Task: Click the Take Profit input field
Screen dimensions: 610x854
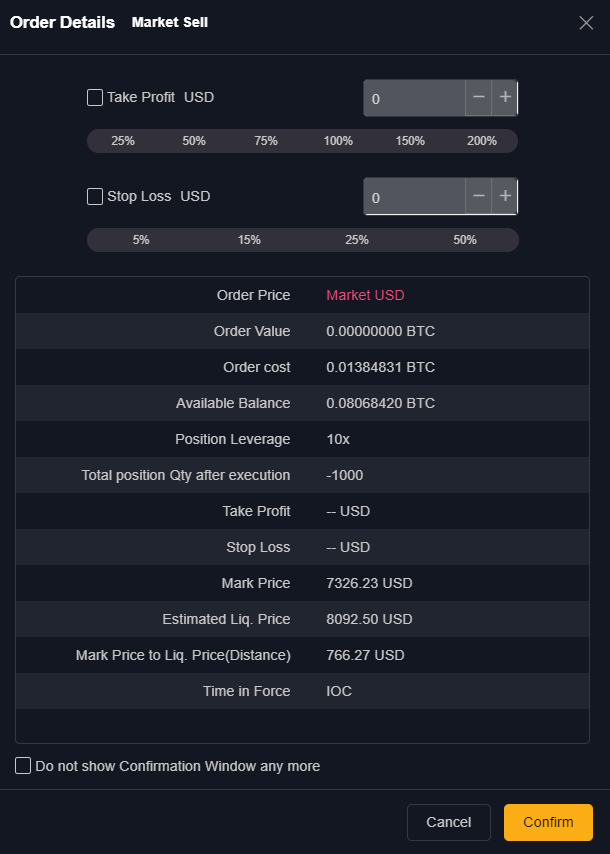Action: [414, 99]
